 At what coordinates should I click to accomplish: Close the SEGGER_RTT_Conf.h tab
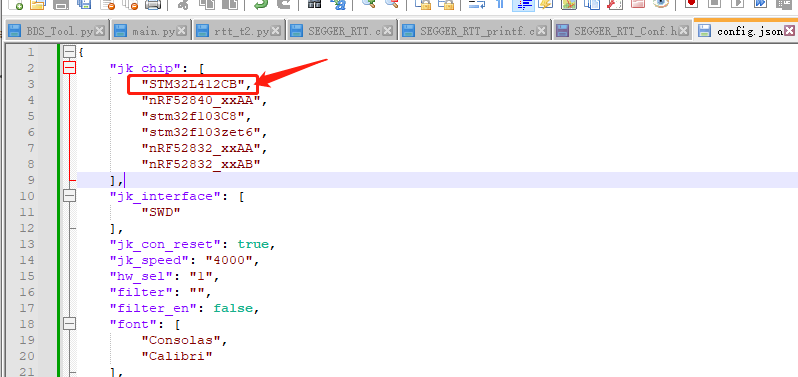[683, 31]
